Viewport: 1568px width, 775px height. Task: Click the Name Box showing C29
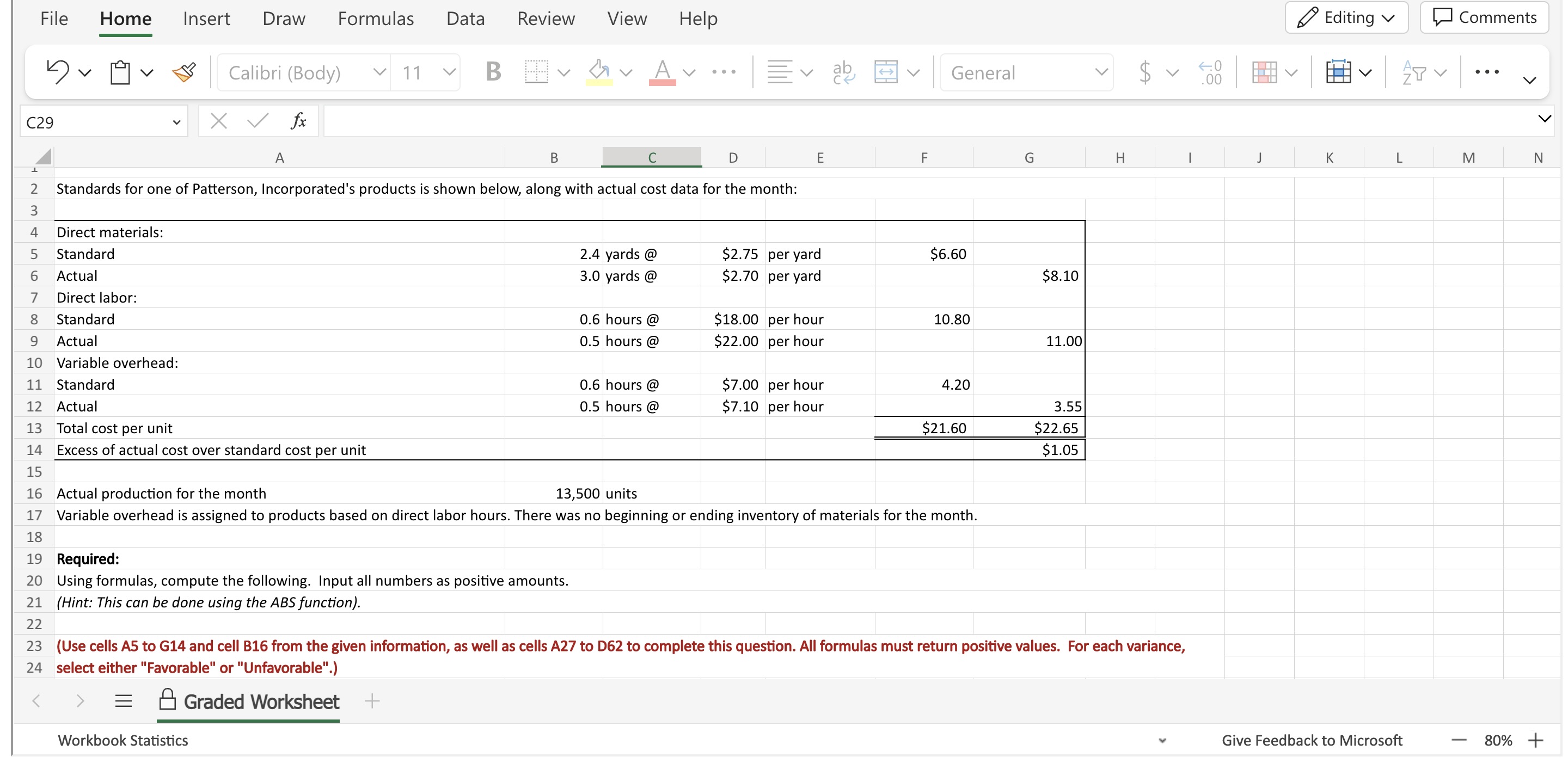tap(103, 122)
